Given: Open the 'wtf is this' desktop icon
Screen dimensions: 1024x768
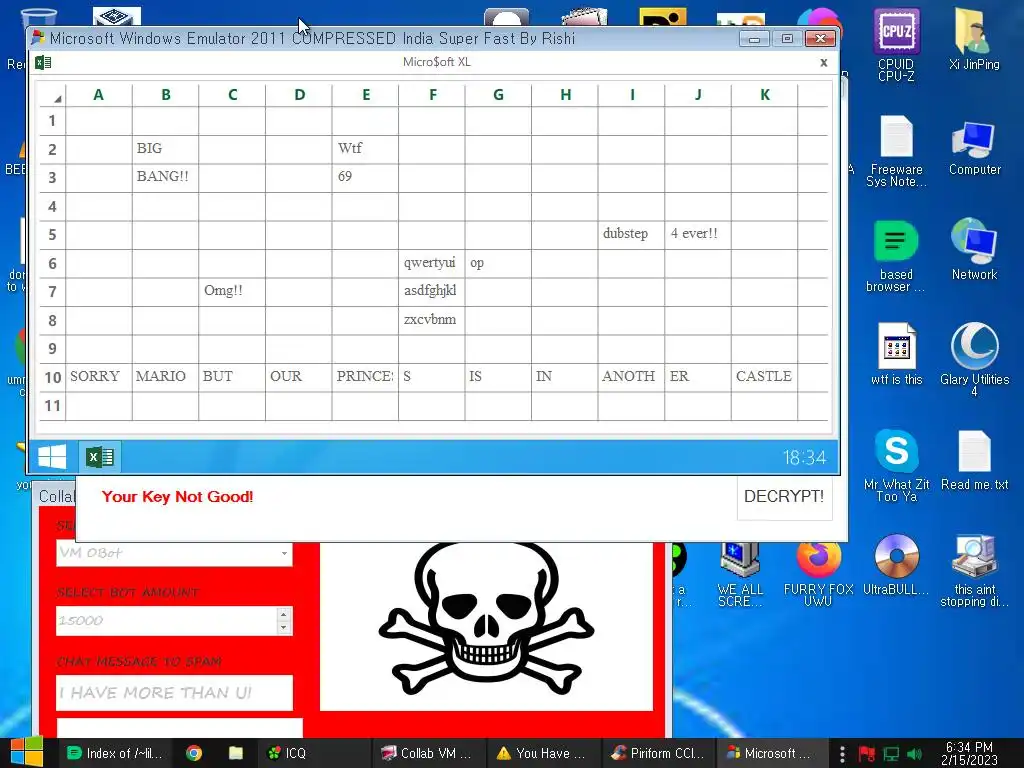Looking at the screenshot, I should (896, 355).
